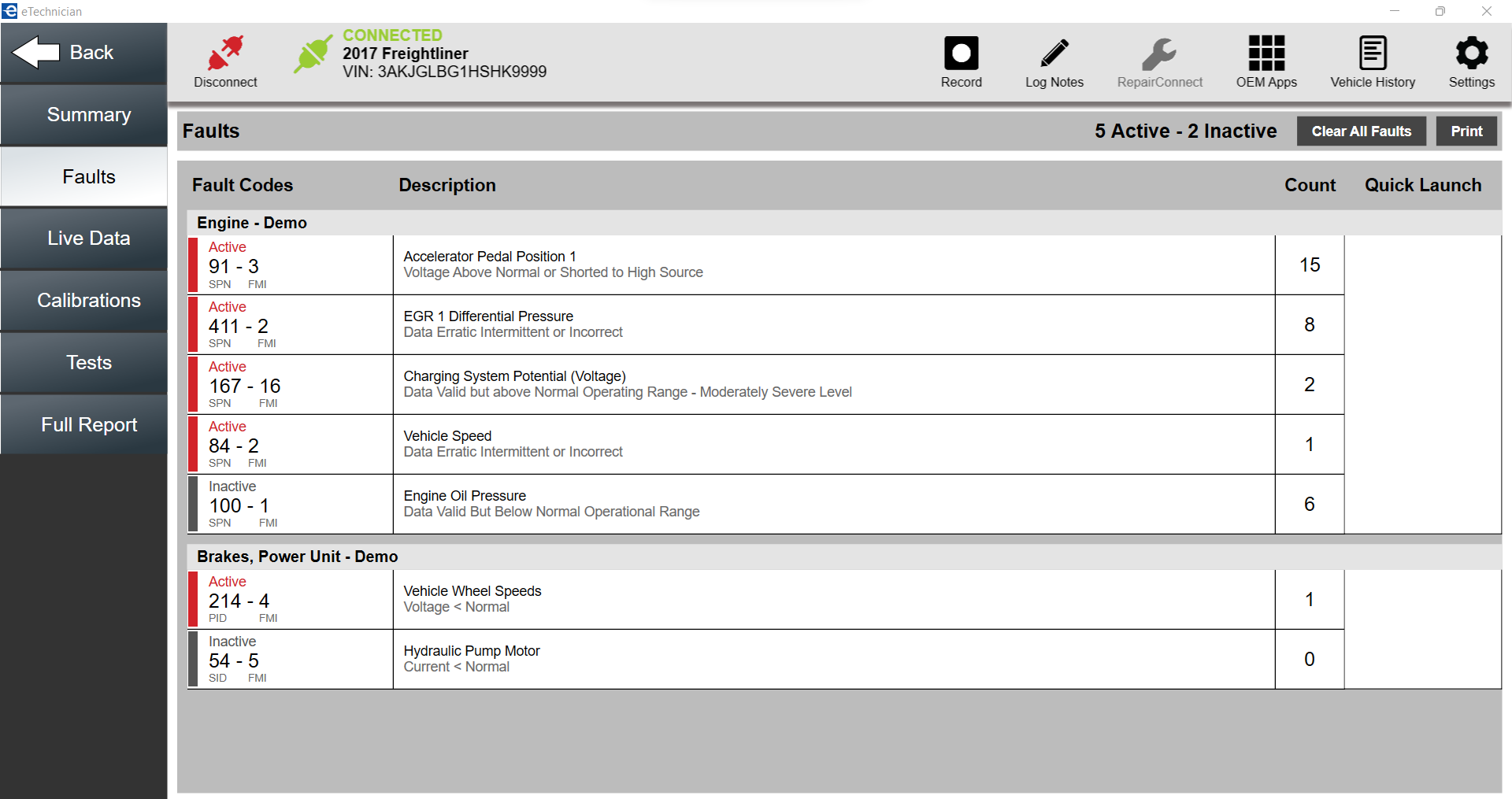Click the green connected plug icon
Screen dimensions: 1512x799
tap(313, 54)
